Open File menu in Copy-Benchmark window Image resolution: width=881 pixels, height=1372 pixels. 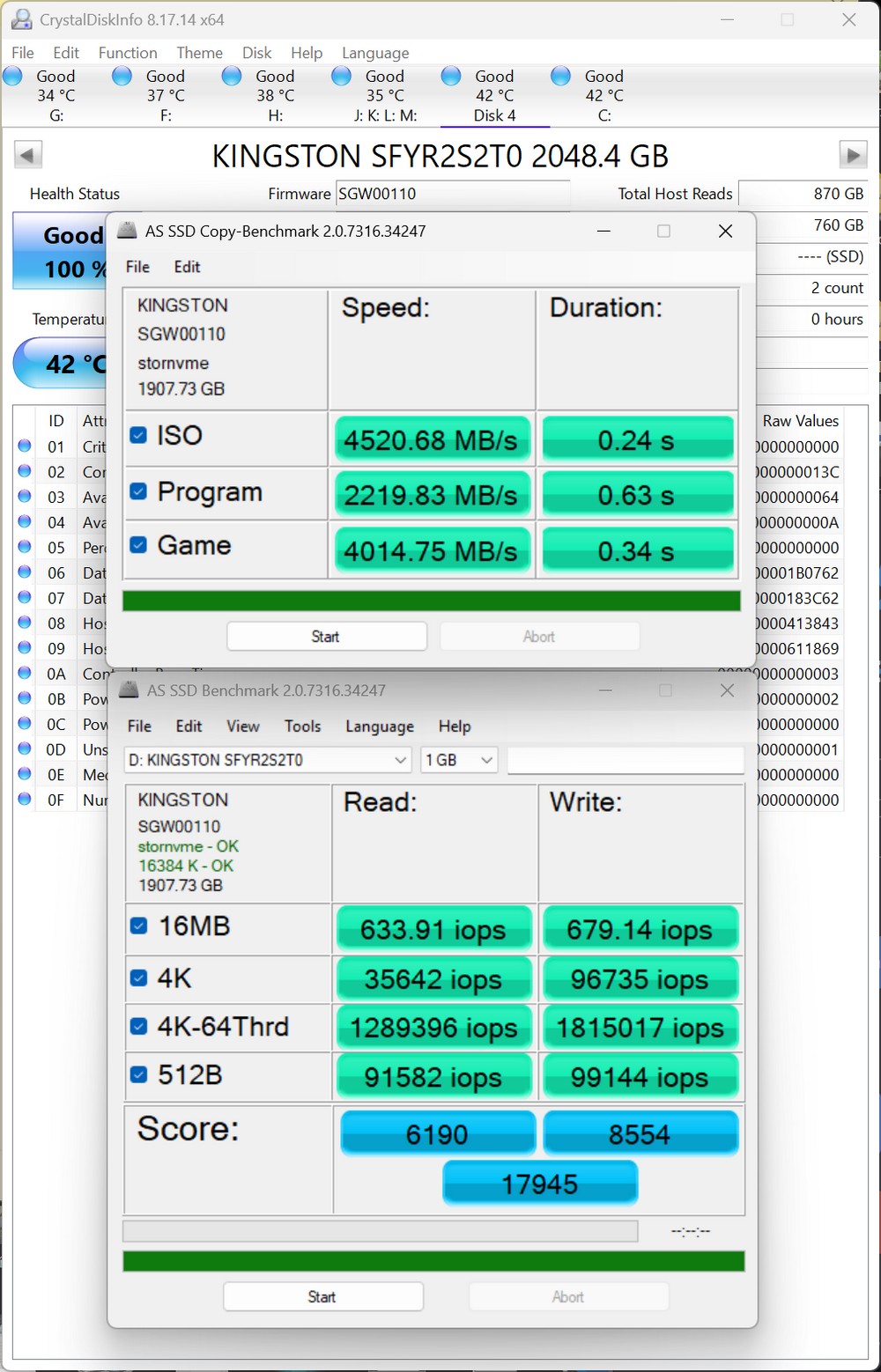(137, 267)
